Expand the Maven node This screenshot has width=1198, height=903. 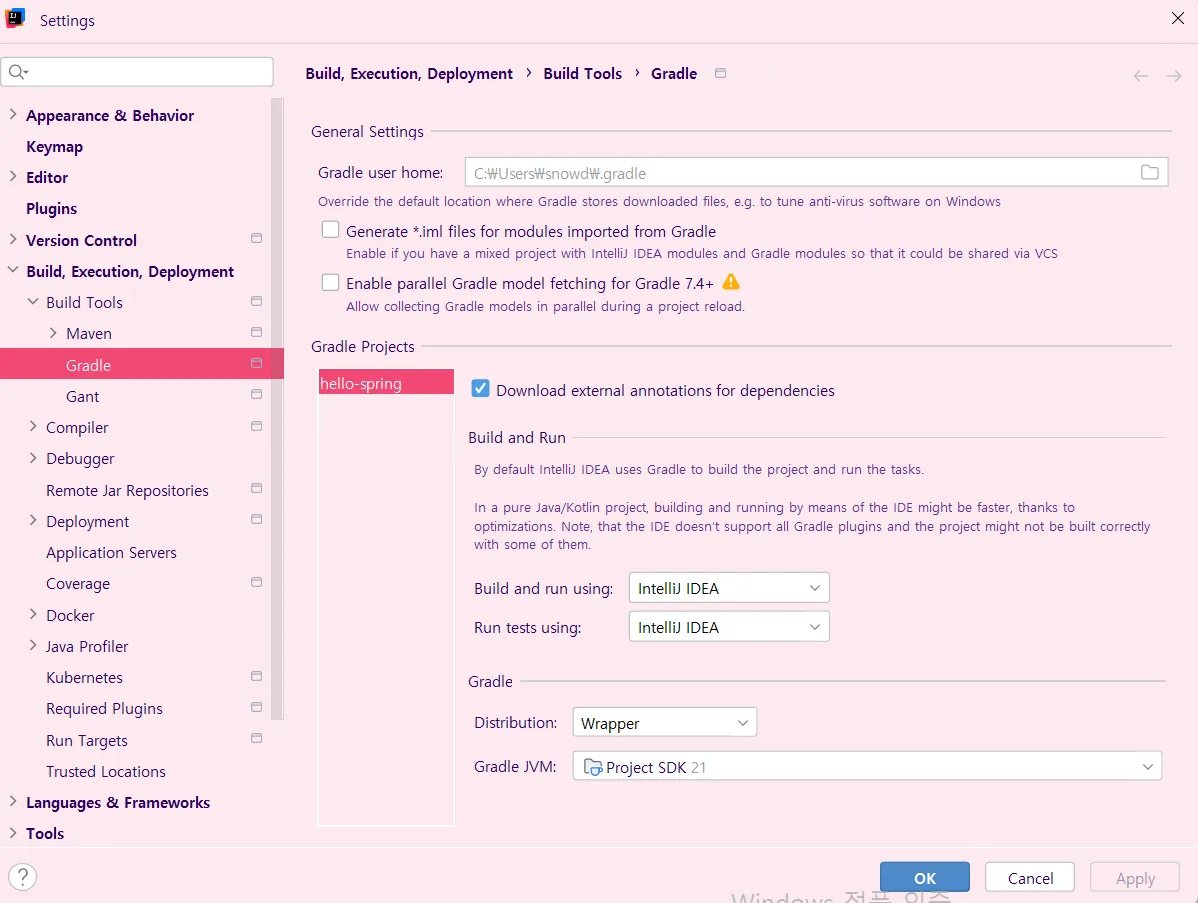tap(53, 333)
